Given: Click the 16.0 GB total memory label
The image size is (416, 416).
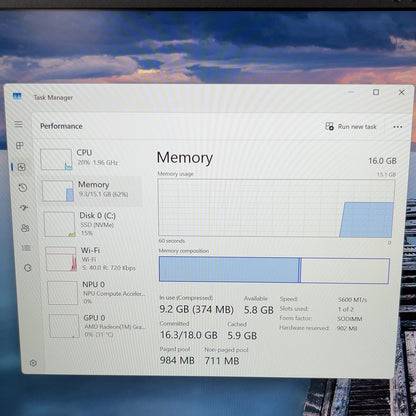Looking at the screenshot, I should (x=382, y=161).
